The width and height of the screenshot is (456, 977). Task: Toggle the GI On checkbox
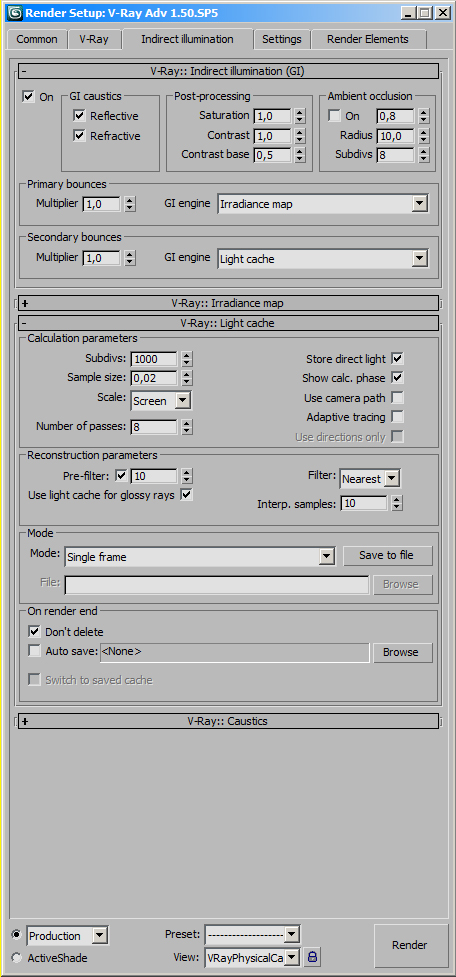(x=28, y=97)
